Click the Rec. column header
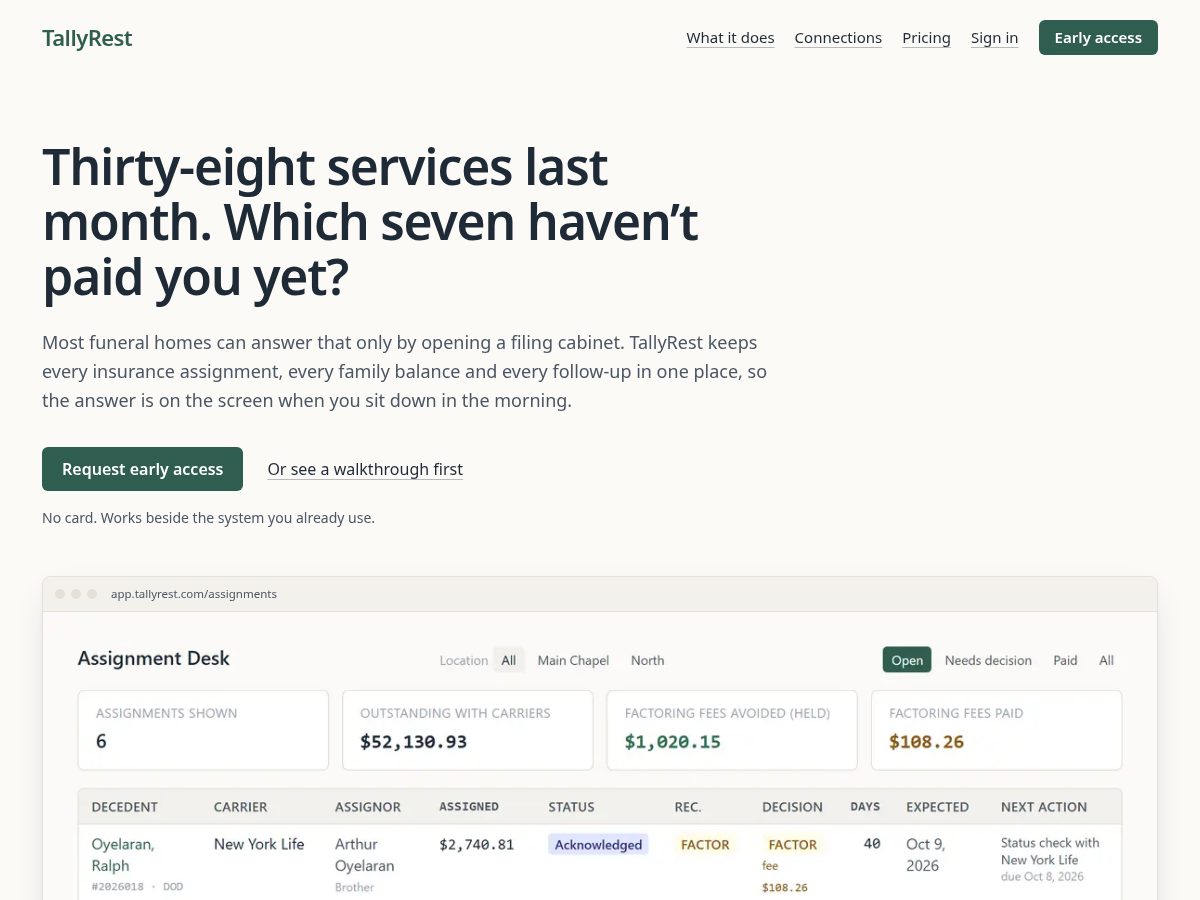1200x900 pixels. pos(688,807)
